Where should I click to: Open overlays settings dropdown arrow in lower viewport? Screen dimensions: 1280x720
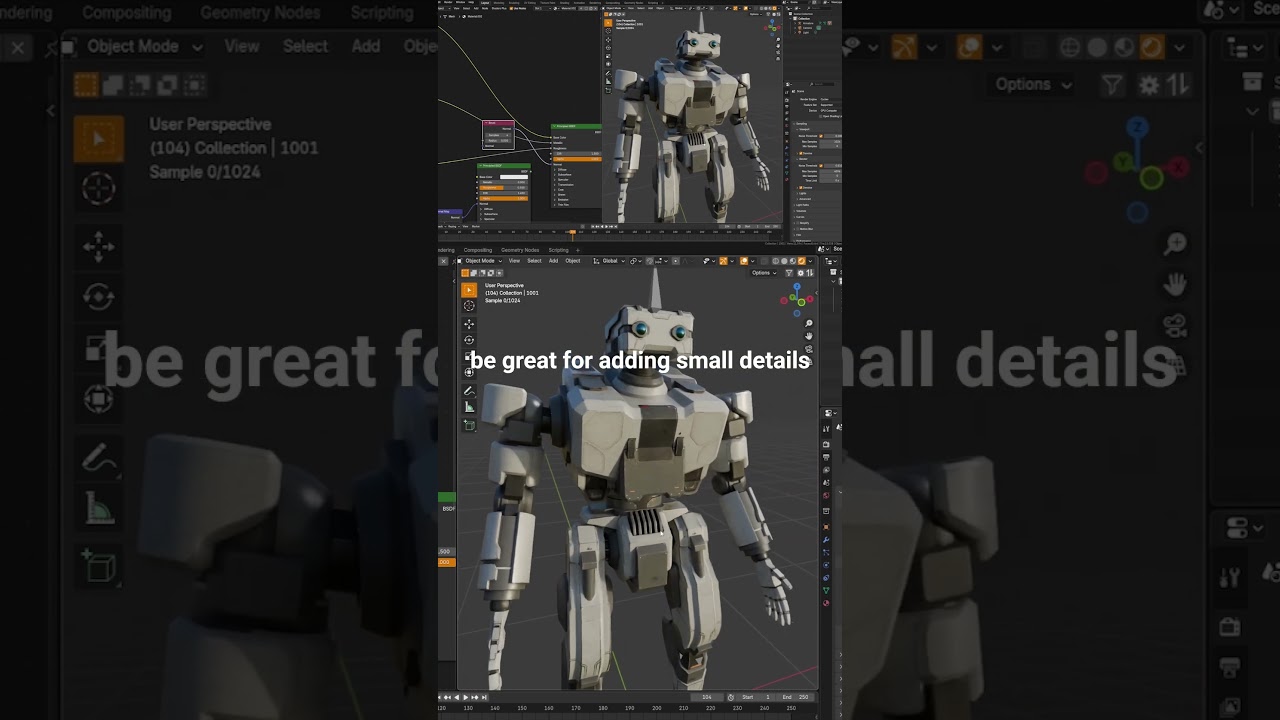click(752, 261)
